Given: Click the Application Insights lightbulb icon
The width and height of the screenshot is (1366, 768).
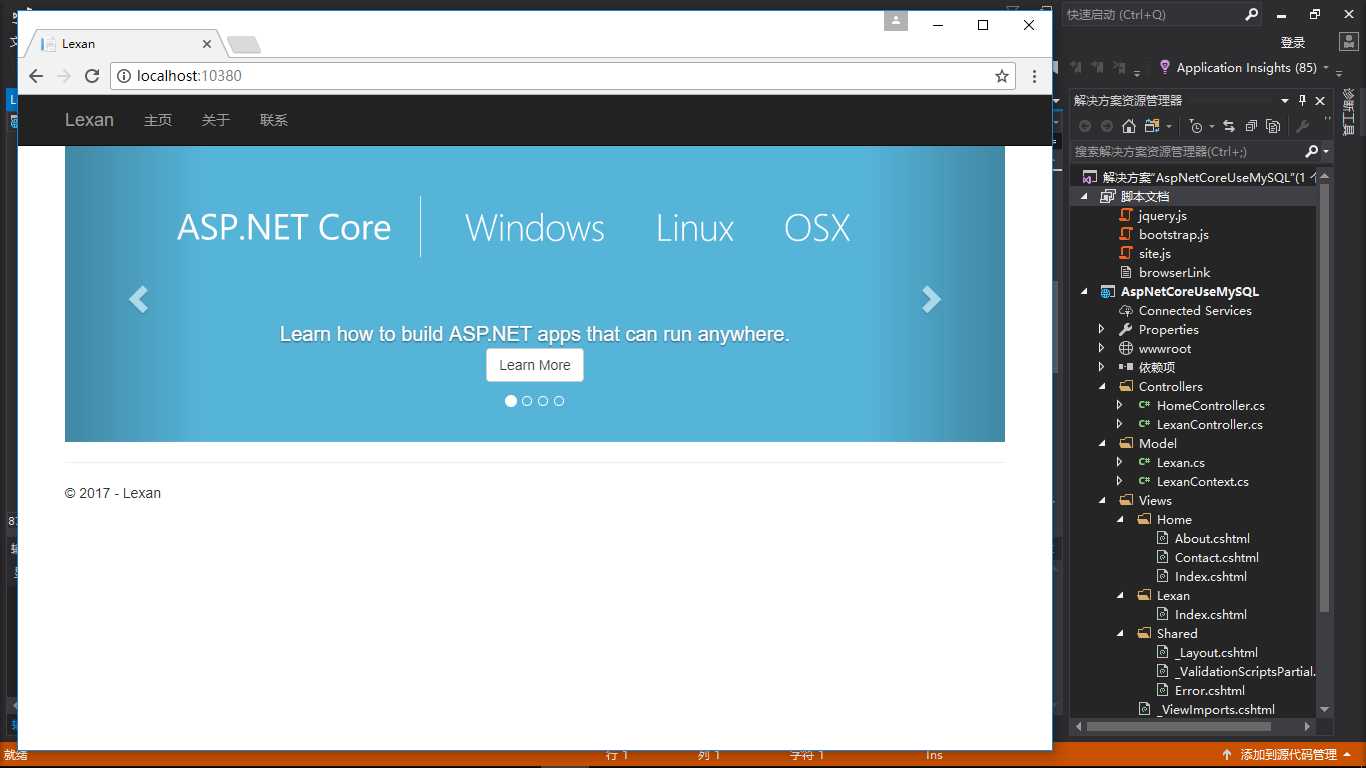Looking at the screenshot, I should (1165, 67).
